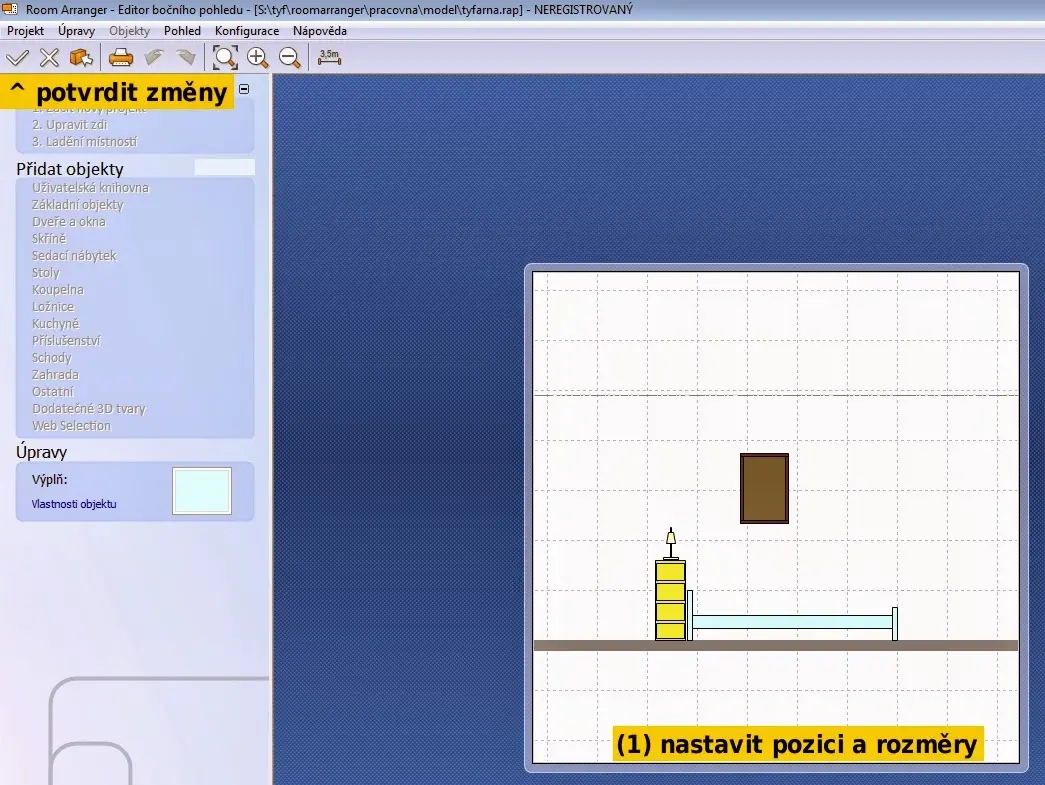Open the Projekt menu
Screen dimensions: 1045x785
(x=25, y=31)
